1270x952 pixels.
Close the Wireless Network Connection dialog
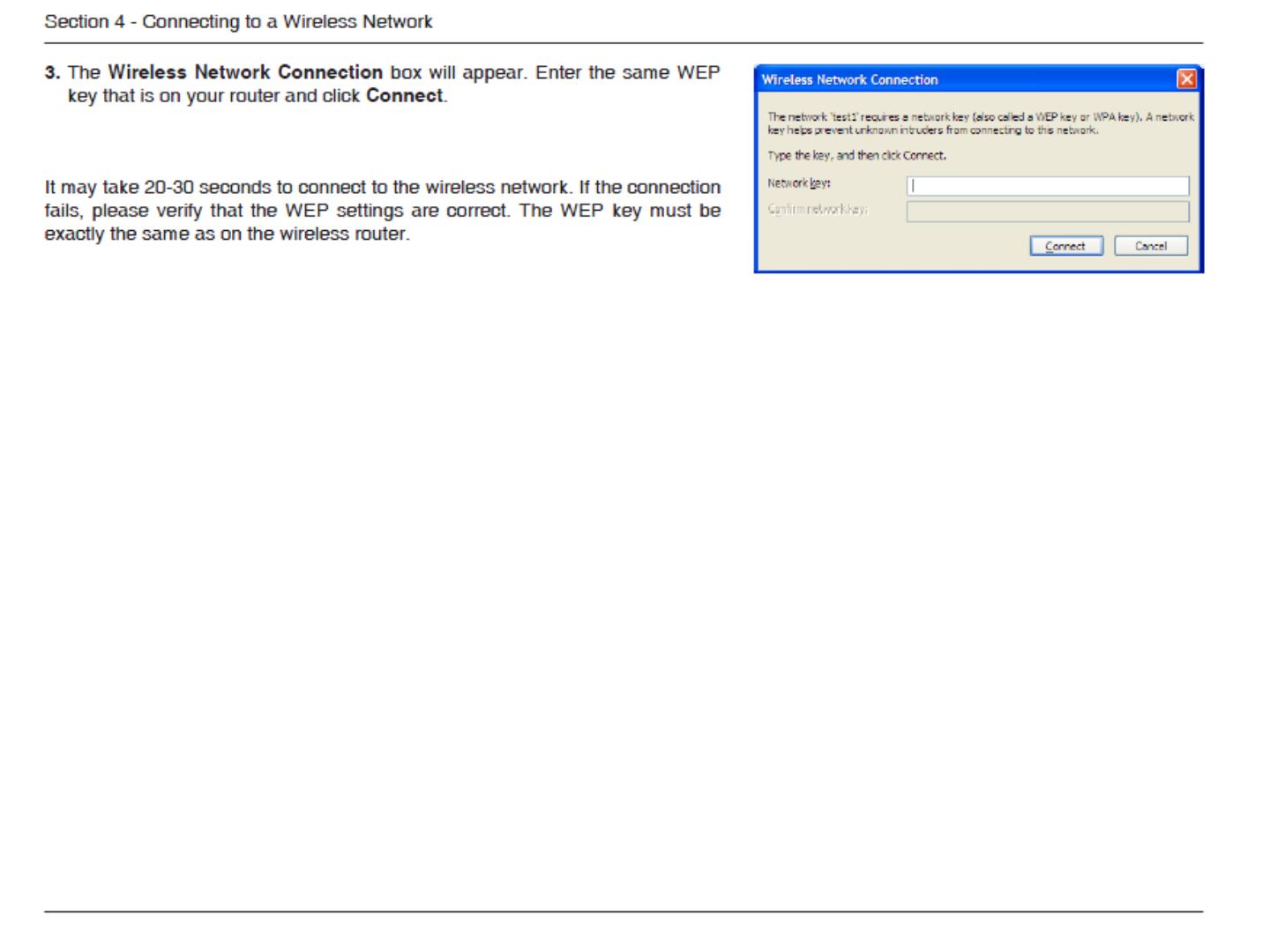point(1187,79)
